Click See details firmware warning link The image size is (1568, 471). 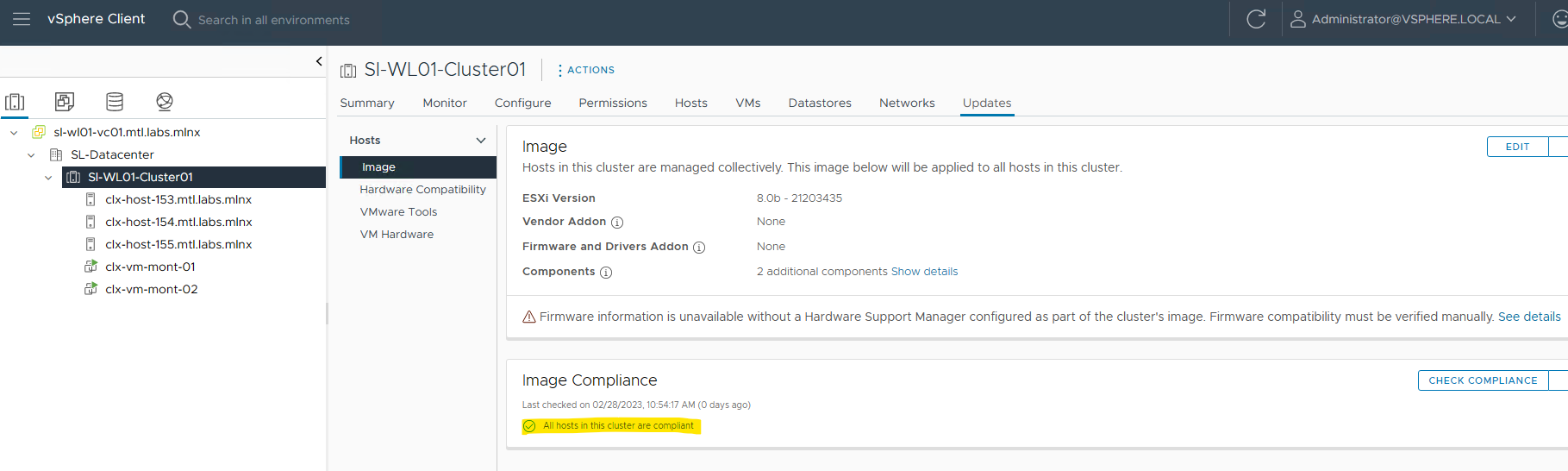pos(1529,317)
